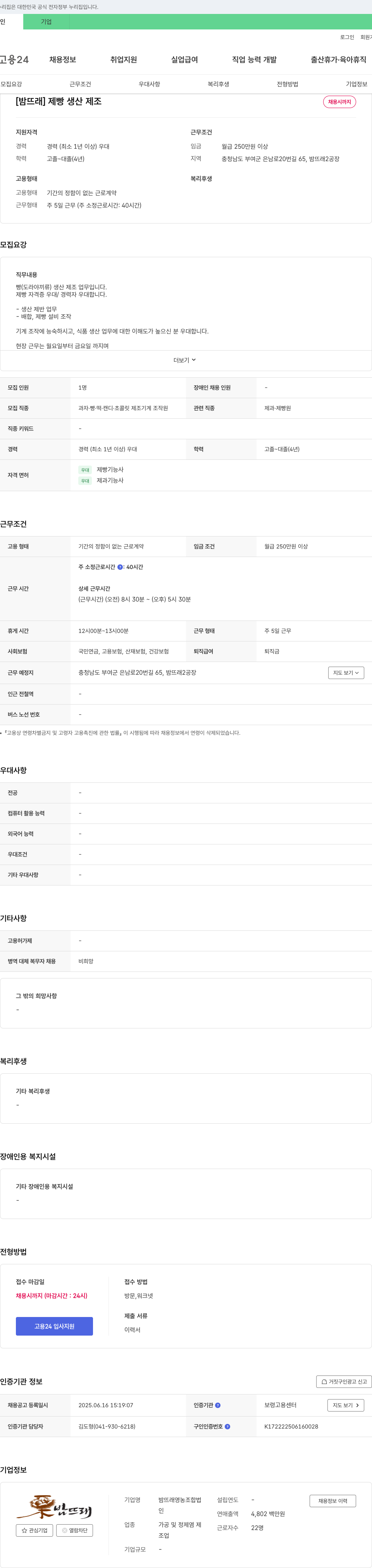Click insurance list 국민연금, 고용보험, 산재보험, 건강보험

coord(124,651)
